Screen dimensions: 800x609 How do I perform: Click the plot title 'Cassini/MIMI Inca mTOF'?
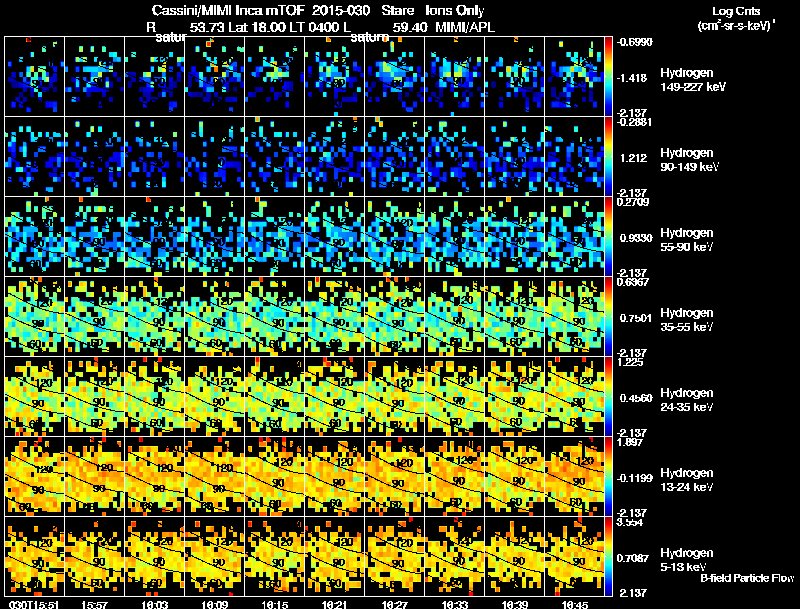[228, 11]
